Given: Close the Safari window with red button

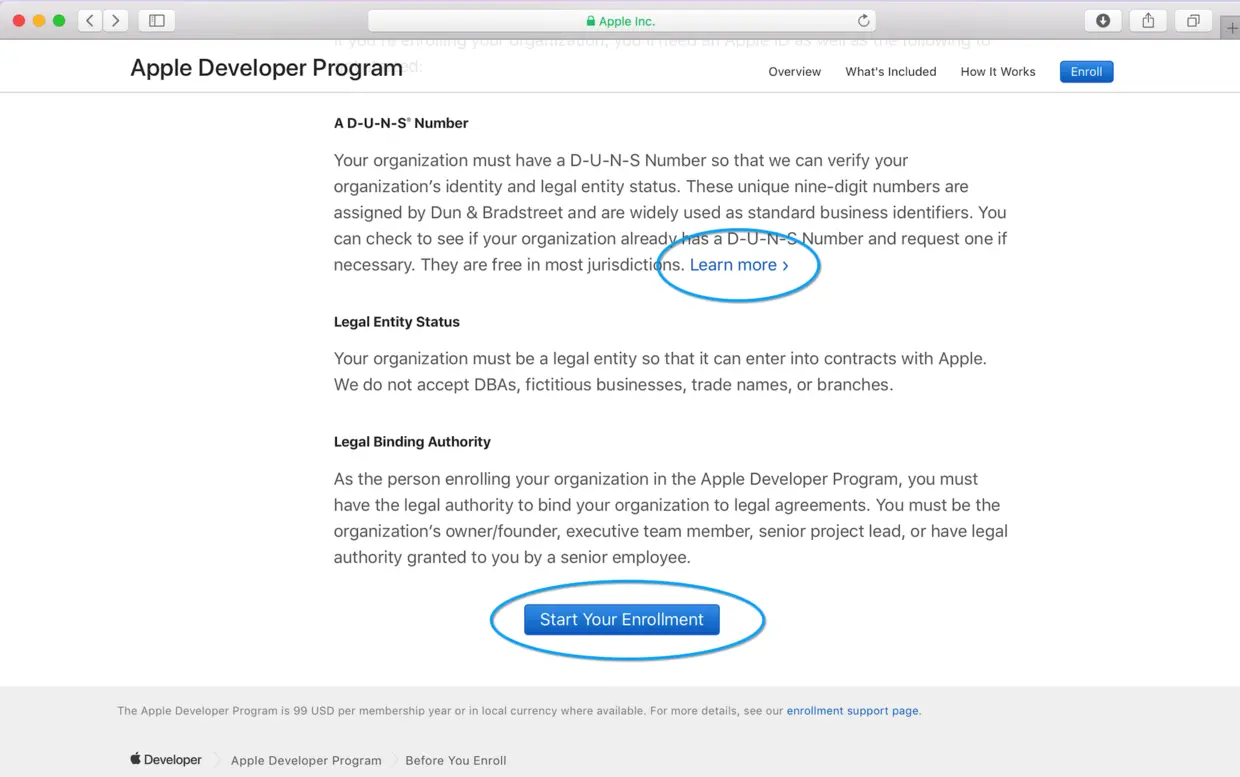Looking at the screenshot, I should [18, 20].
